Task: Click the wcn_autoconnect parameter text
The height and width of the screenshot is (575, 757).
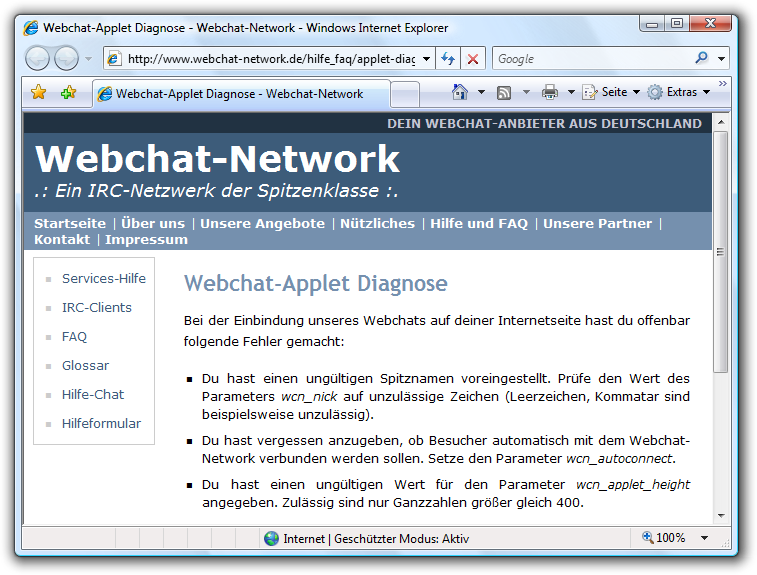Action: coord(619,459)
